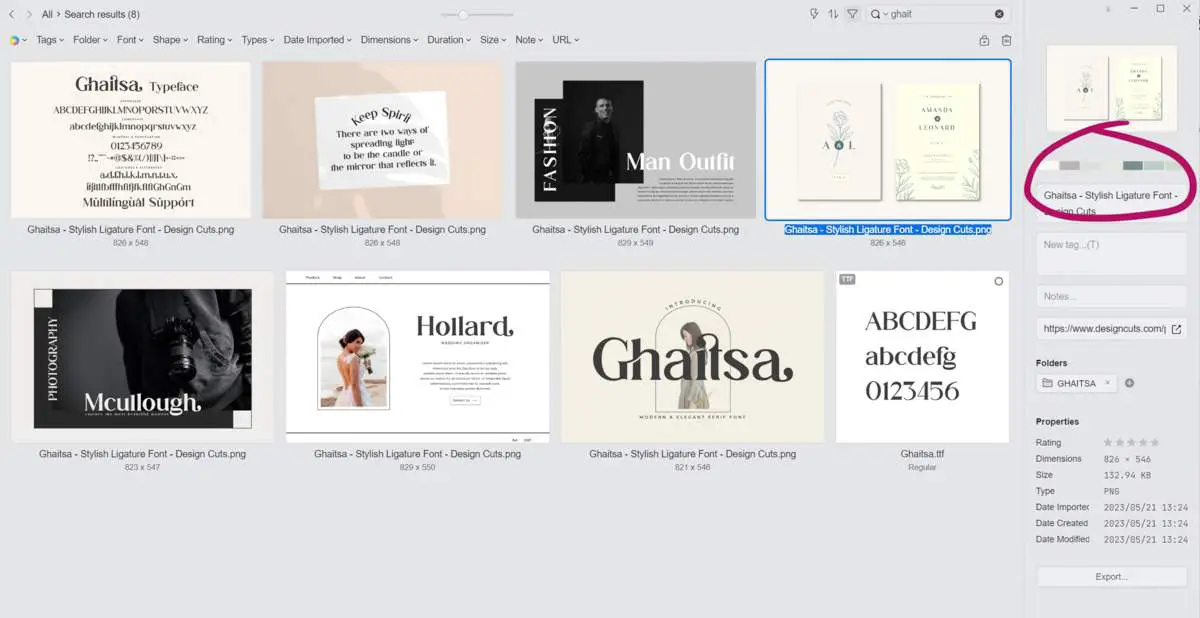Expand the Rating filter dropdown
The height and width of the screenshot is (618, 1200).
coord(214,40)
